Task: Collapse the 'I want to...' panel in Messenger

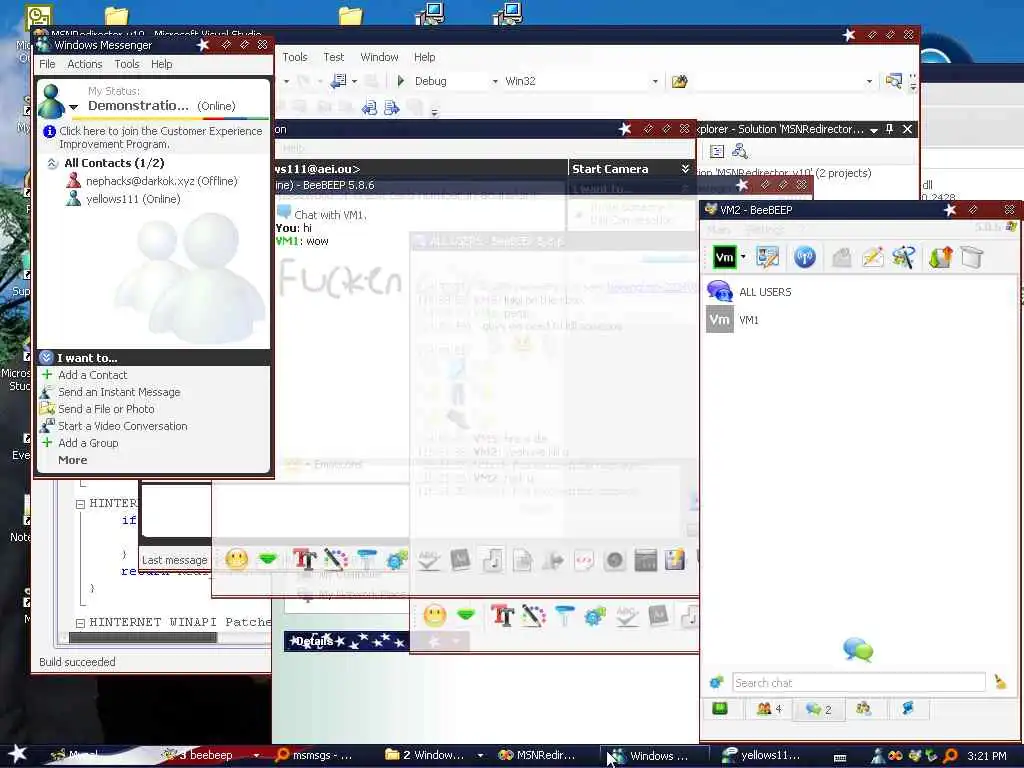Action: point(46,358)
